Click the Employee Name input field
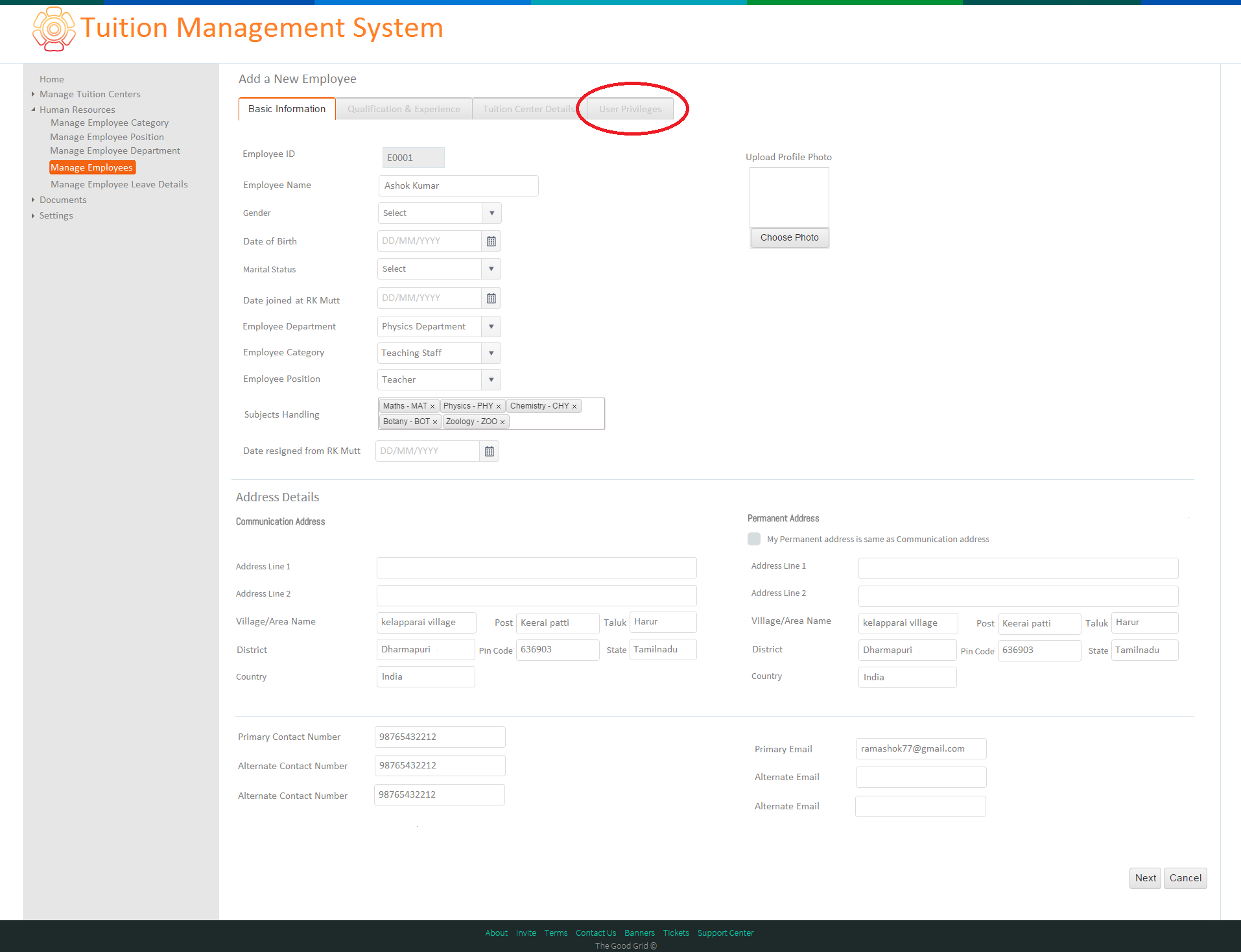Image resolution: width=1241 pixels, height=952 pixels. tap(458, 185)
